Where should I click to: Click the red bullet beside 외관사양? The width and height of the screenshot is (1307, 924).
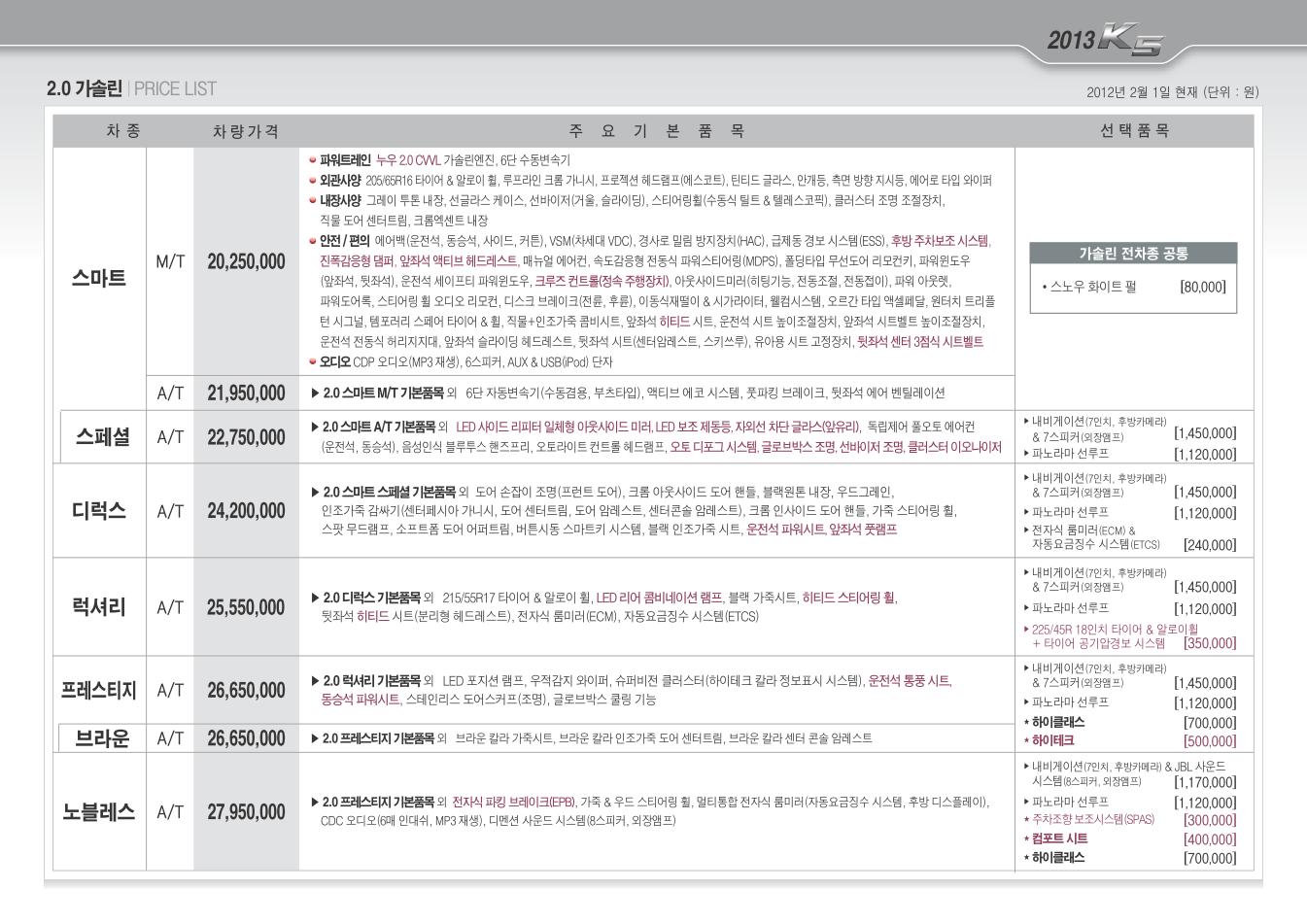point(312,181)
